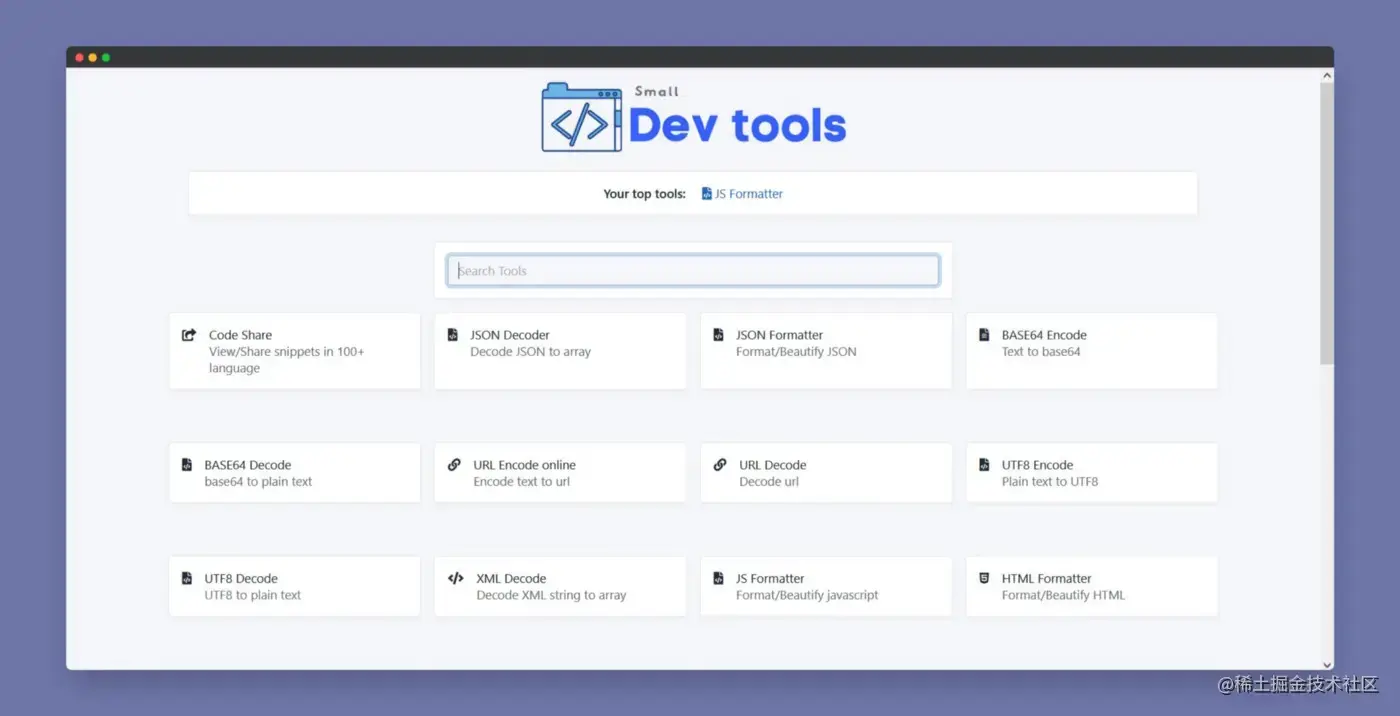Click 'View/Share snippets in 100+ language' text

(x=286, y=360)
